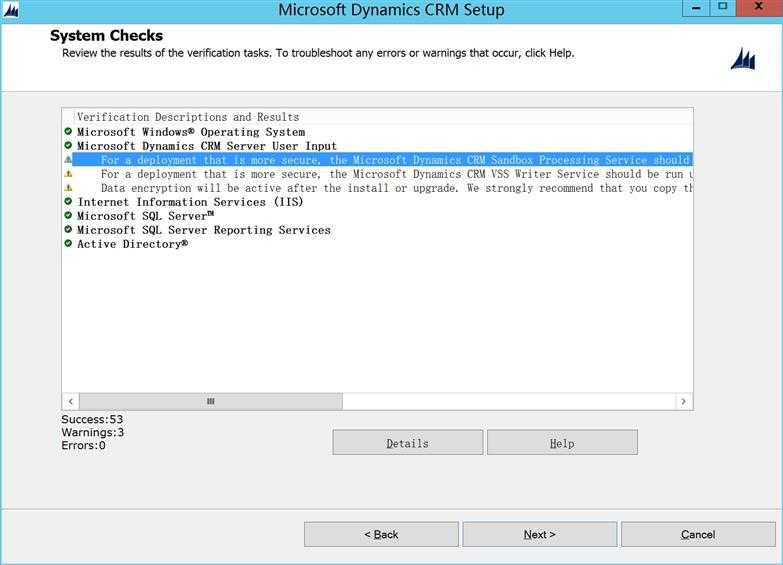Minimize the setup window

pos(696,7)
